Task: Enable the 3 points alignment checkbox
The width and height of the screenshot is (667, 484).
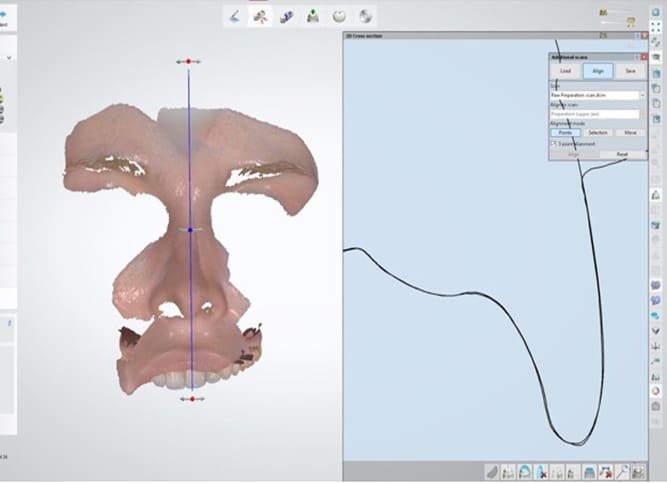Action: click(554, 143)
